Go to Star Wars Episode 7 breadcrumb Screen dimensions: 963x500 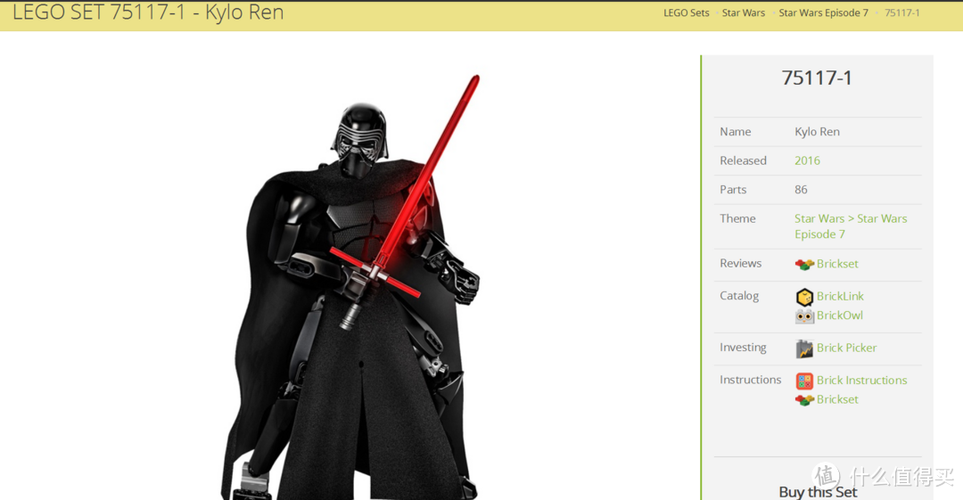823,13
